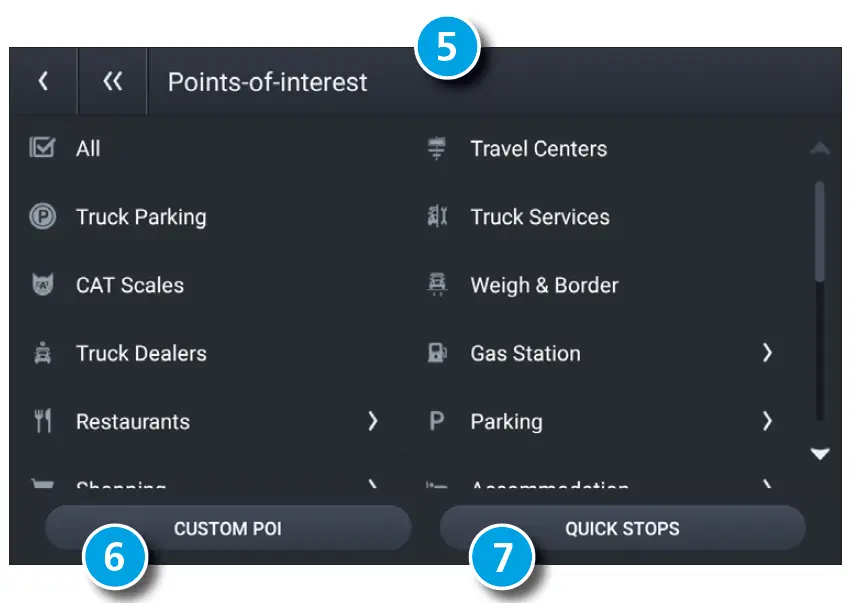This screenshot has height=603, width=858.
Task: Select the Weigh & Border category label
Action: [x=544, y=285]
